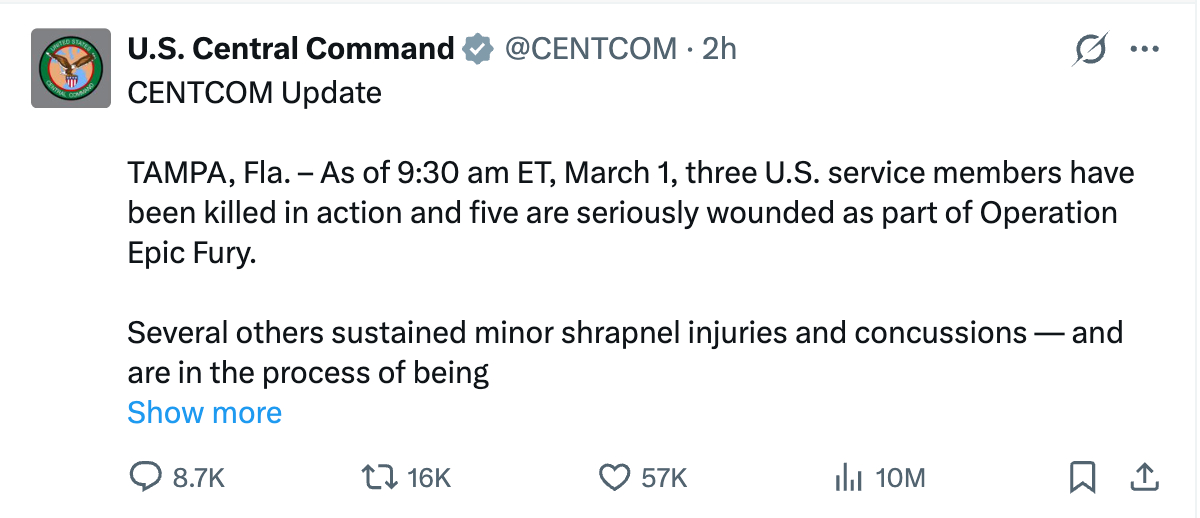
Task: Click the "CENTCOM Update" heading text
Action: pos(255,93)
